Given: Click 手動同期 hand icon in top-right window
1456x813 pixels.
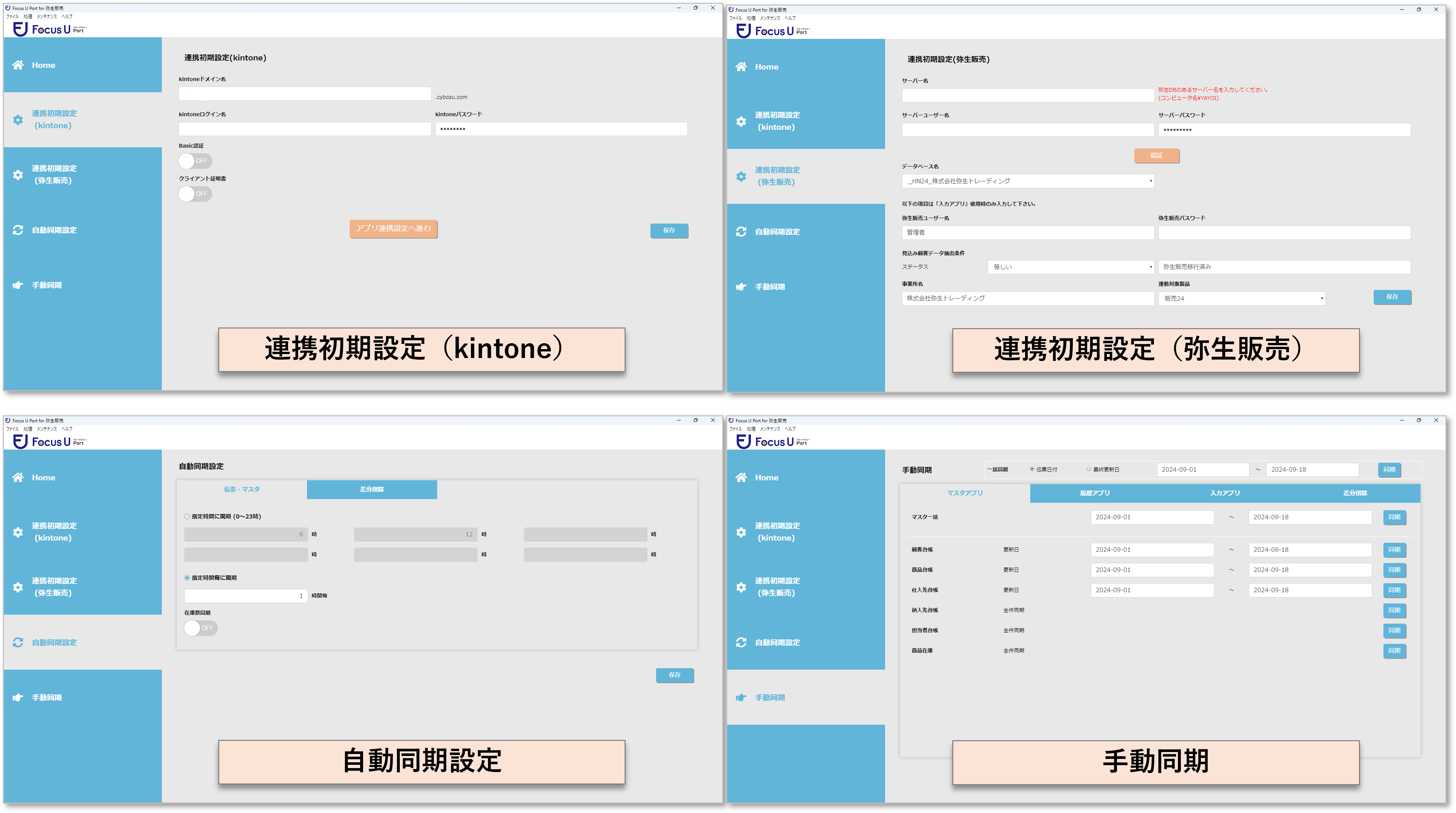Looking at the screenshot, I should click(741, 287).
